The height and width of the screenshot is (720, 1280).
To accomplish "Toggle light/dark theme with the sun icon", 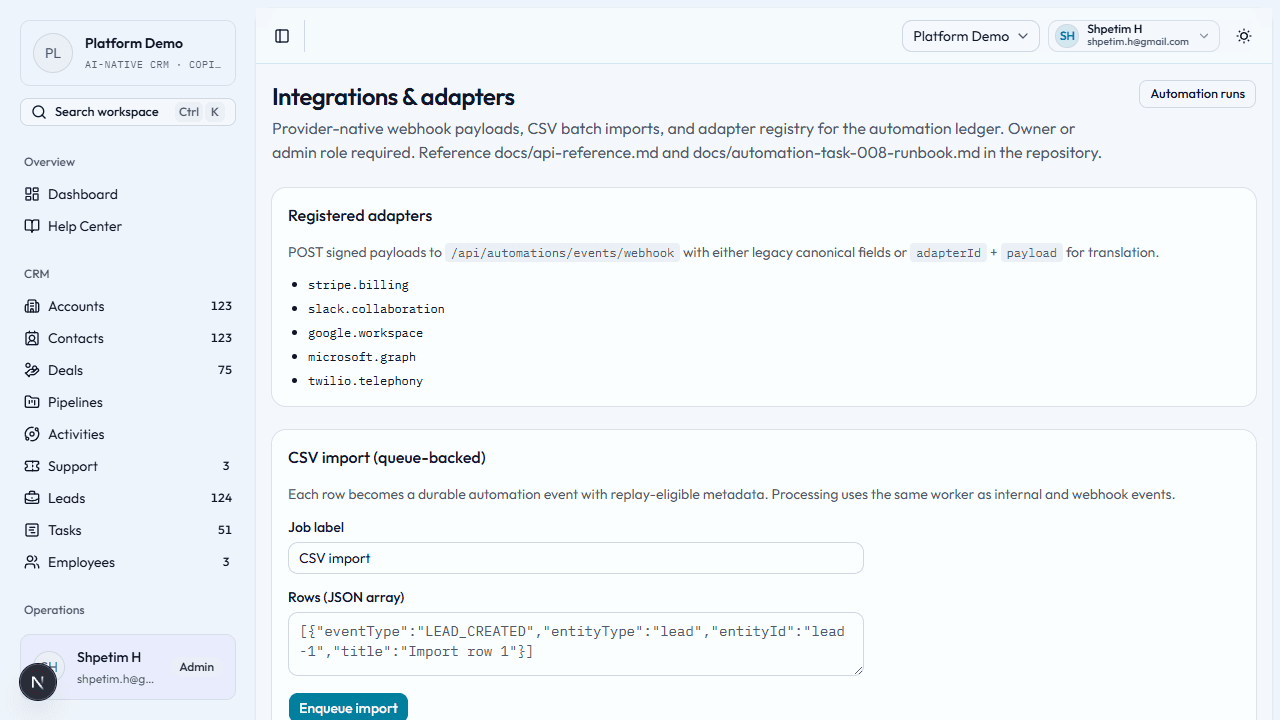I will (x=1243, y=36).
